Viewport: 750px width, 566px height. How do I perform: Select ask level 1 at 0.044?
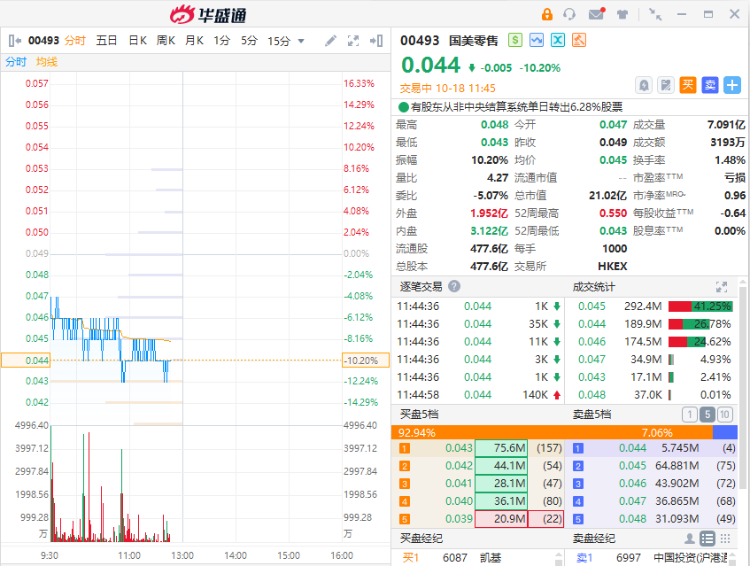(653, 448)
